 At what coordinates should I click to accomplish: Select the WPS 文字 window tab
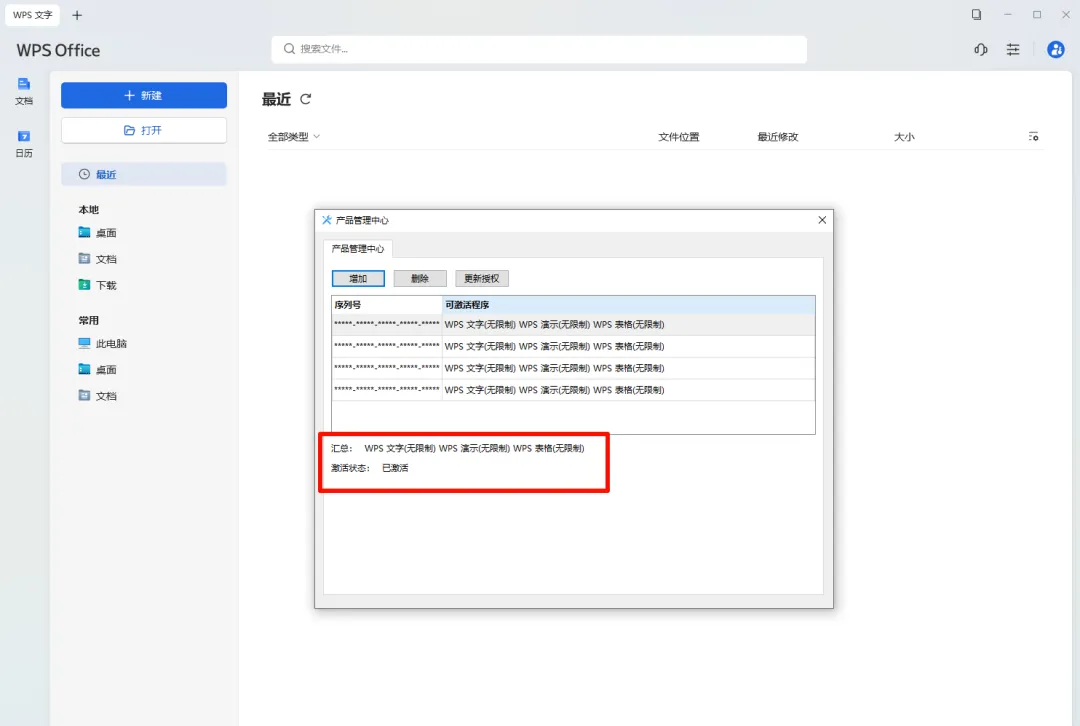[x=32, y=15]
